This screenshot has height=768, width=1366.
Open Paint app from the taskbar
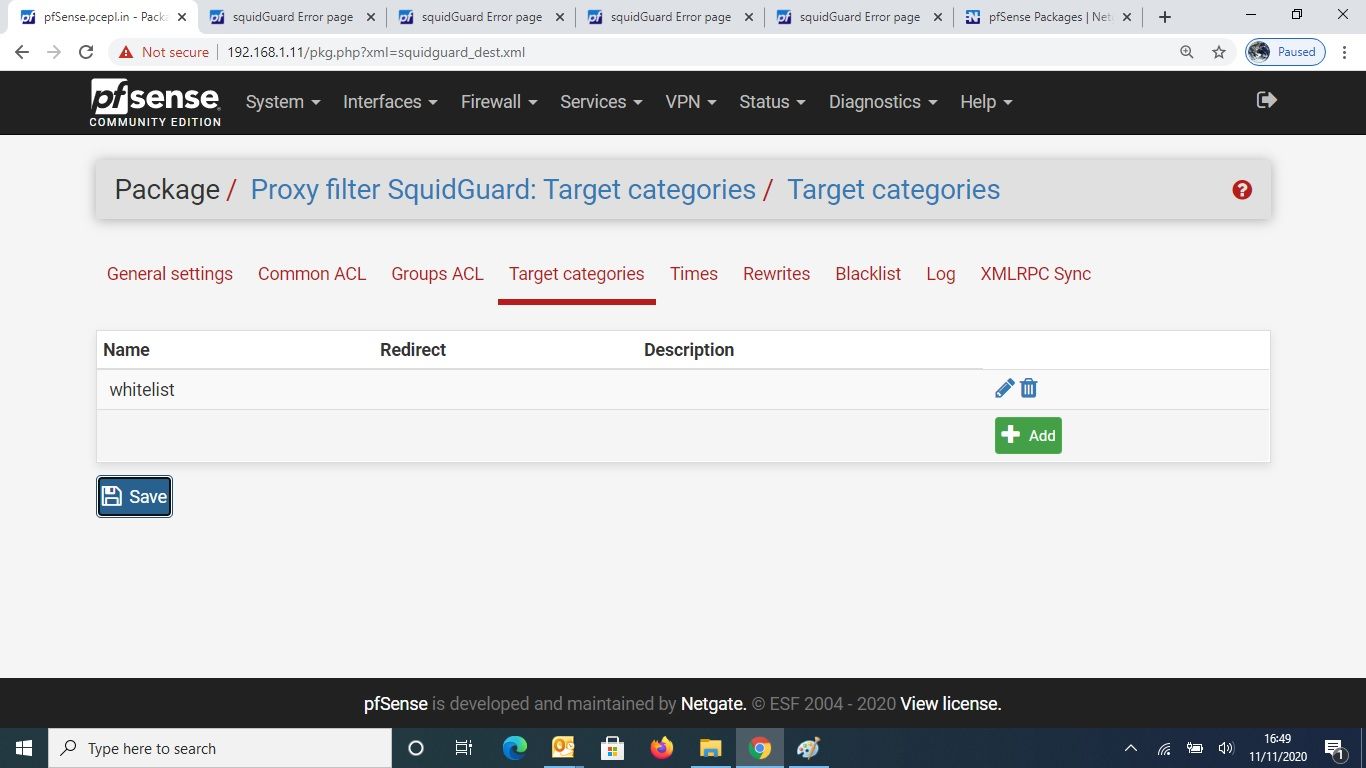[x=808, y=748]
